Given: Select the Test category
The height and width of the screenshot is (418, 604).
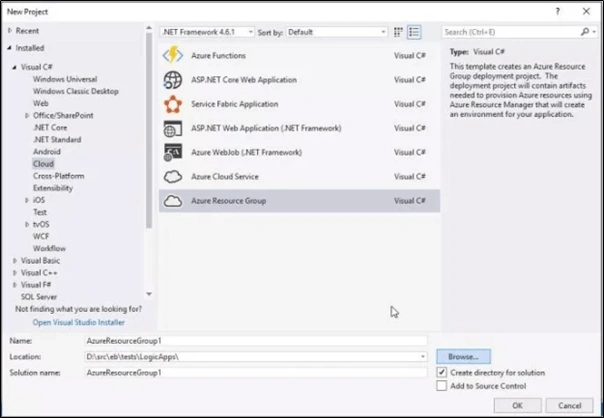Looking at the screenshot, I should tap(40, 212).
